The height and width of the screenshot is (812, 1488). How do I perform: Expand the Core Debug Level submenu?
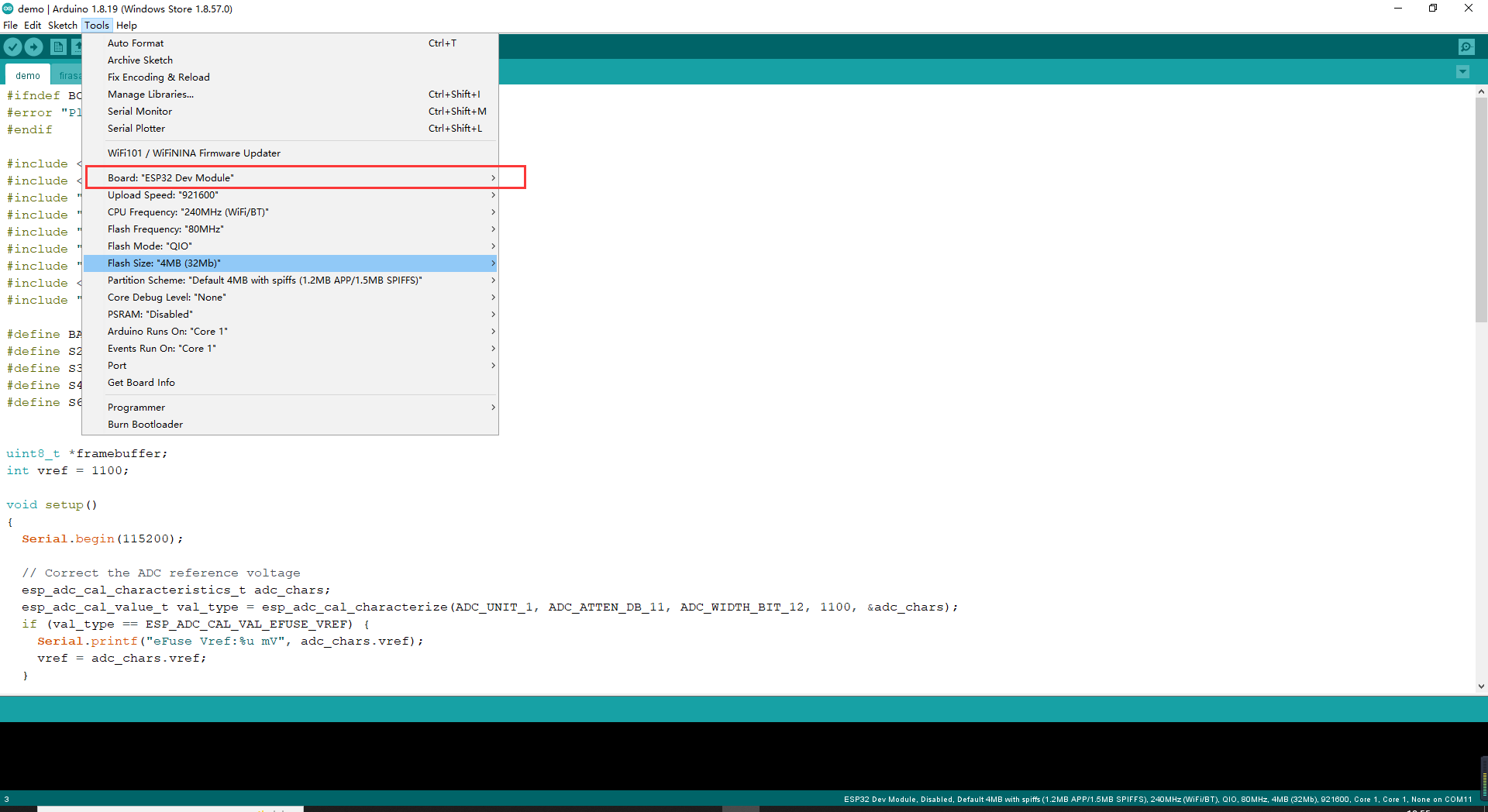pyautogui.click(x=291, y=298)
